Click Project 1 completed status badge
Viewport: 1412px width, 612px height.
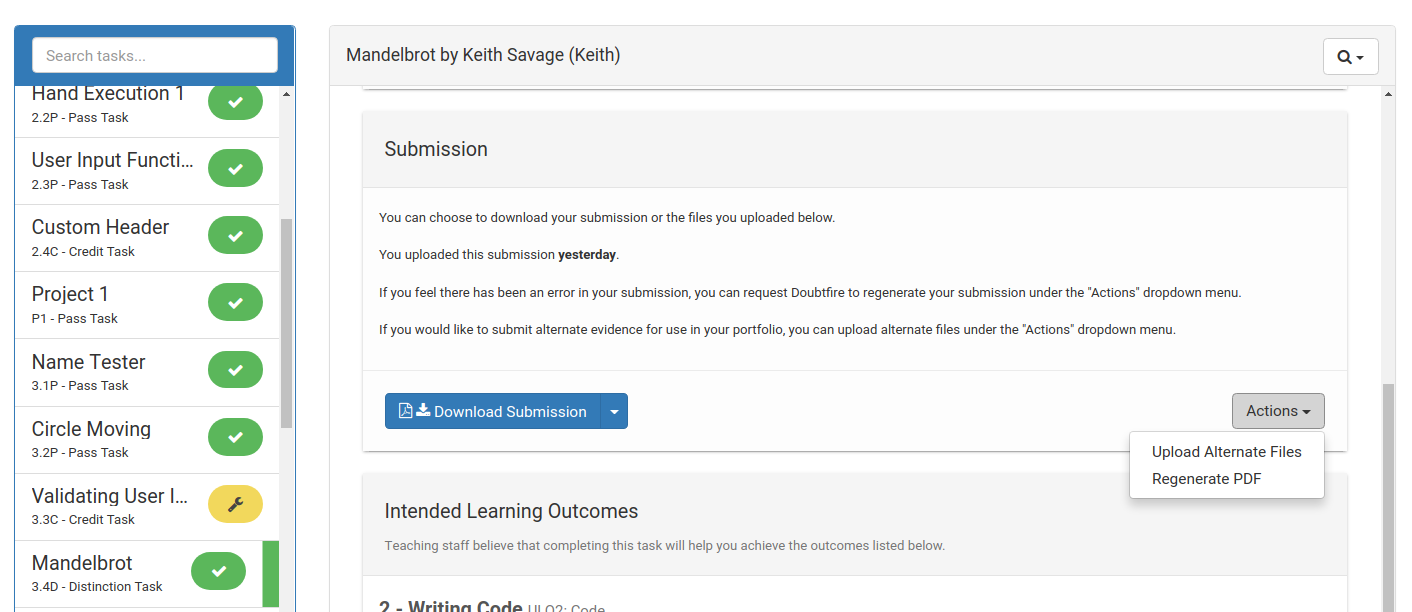click(235, 303)
